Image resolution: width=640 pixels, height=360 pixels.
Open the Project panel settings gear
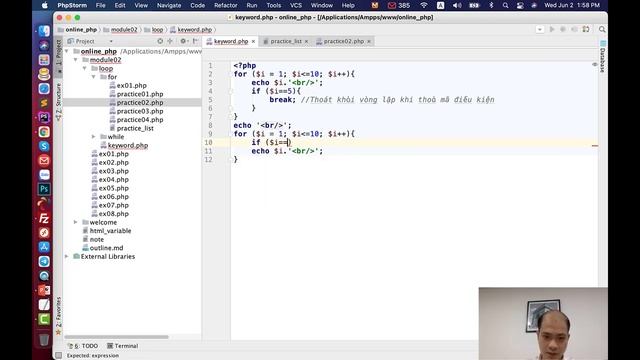click(183, 41)
